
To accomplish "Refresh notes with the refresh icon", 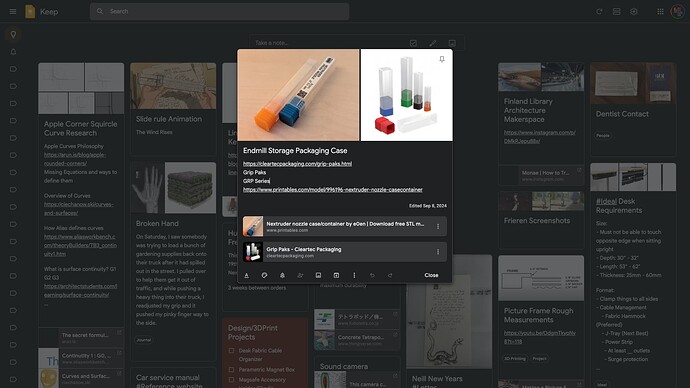I will (x=599, y=11).
